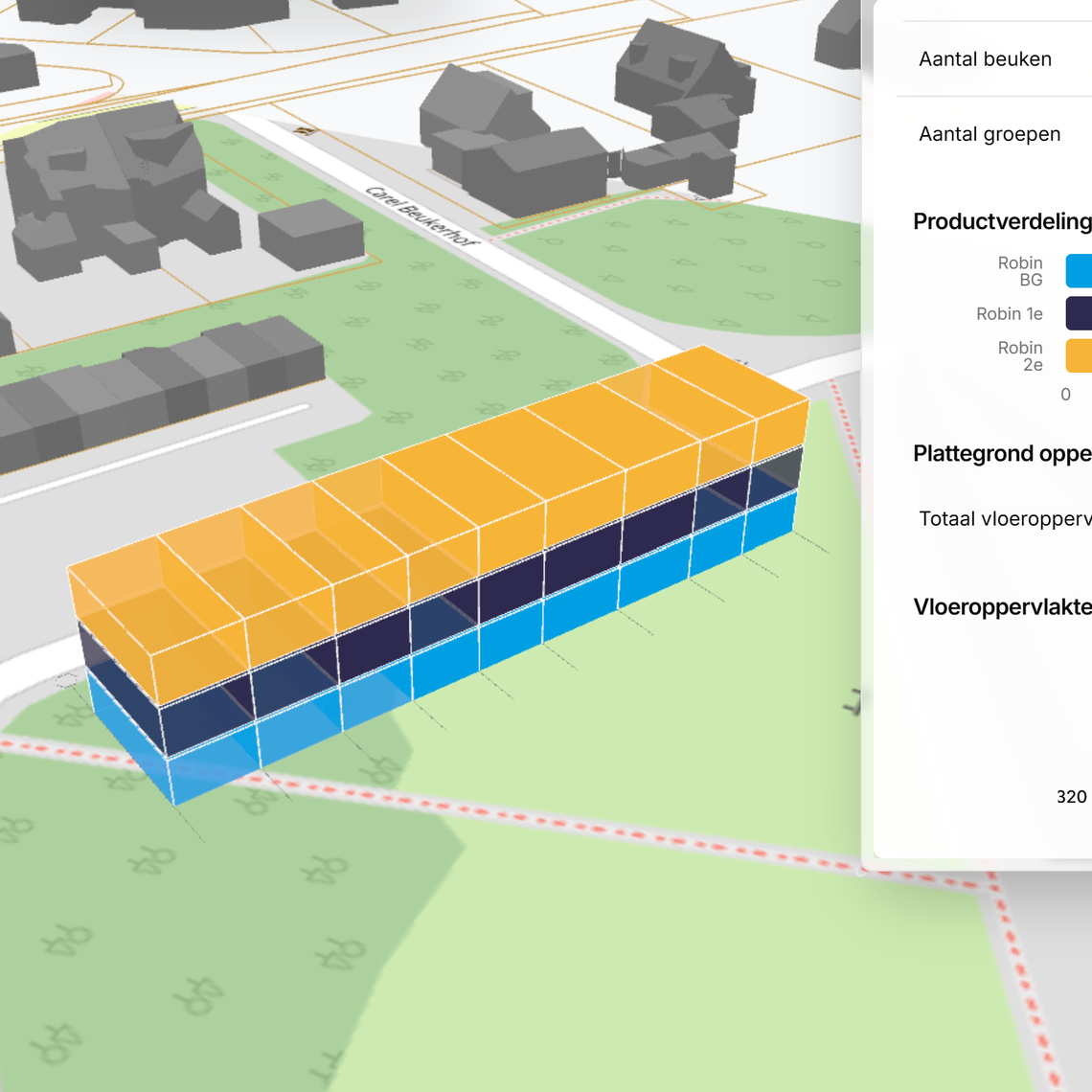
Task: Click the Productverdeling section heading
Action: (1001, 222)
